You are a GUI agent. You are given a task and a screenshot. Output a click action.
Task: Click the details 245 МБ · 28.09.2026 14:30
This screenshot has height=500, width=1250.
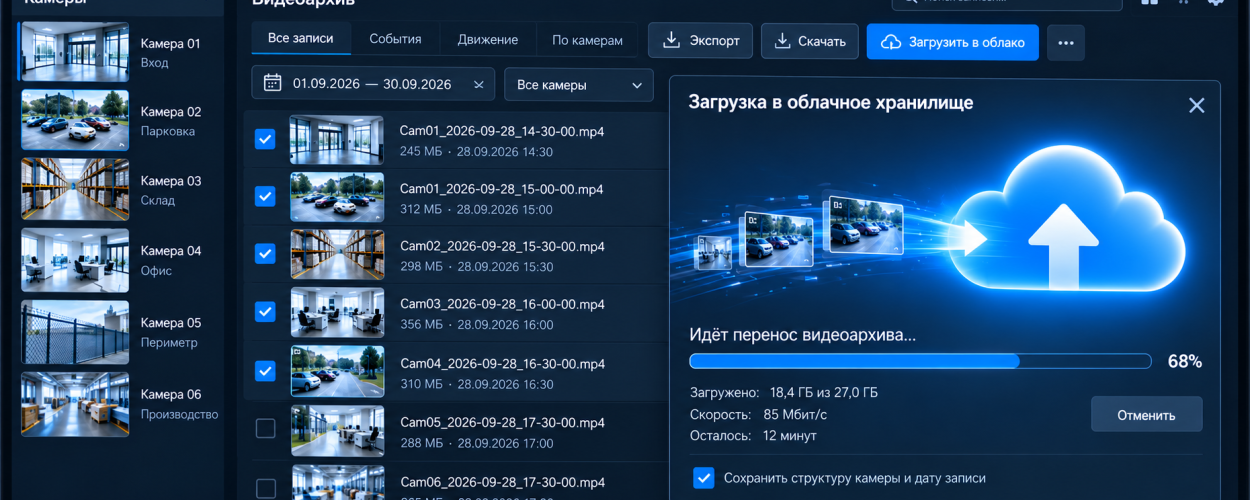[x=476, y=152]
